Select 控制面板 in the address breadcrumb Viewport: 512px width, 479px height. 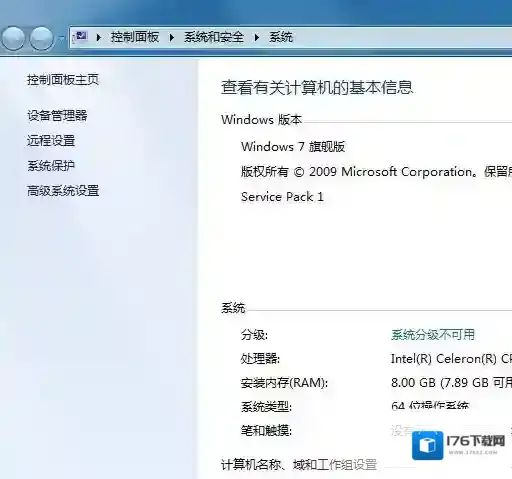coord(135,37)
